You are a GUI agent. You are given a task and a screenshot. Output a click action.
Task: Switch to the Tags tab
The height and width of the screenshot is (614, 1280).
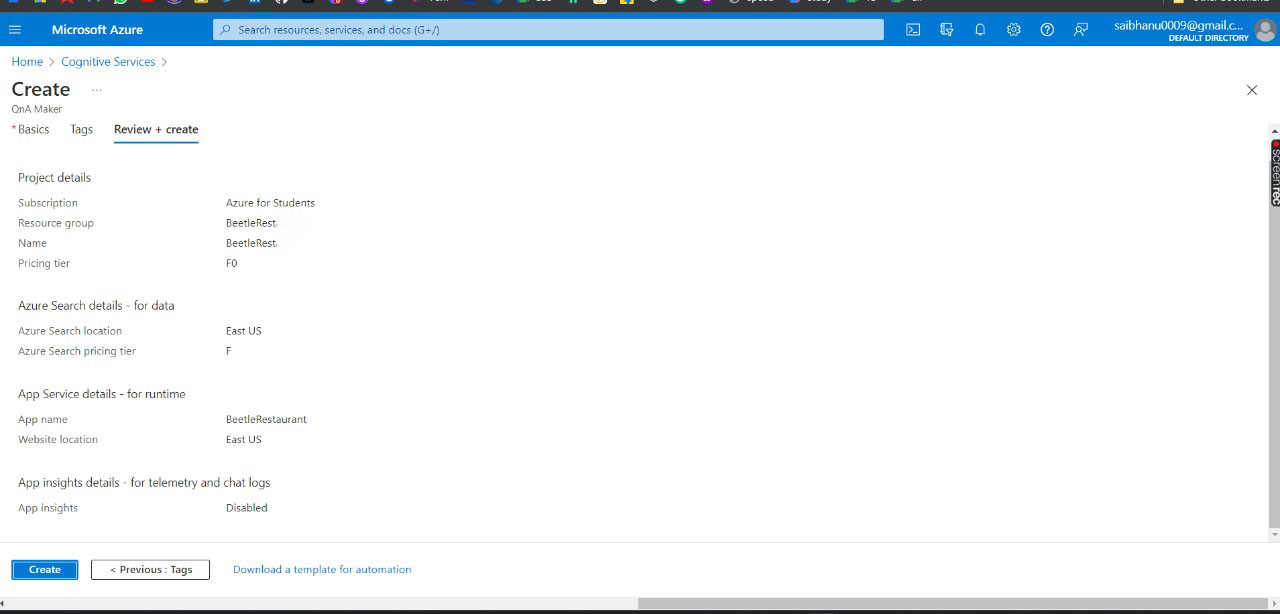82,129
